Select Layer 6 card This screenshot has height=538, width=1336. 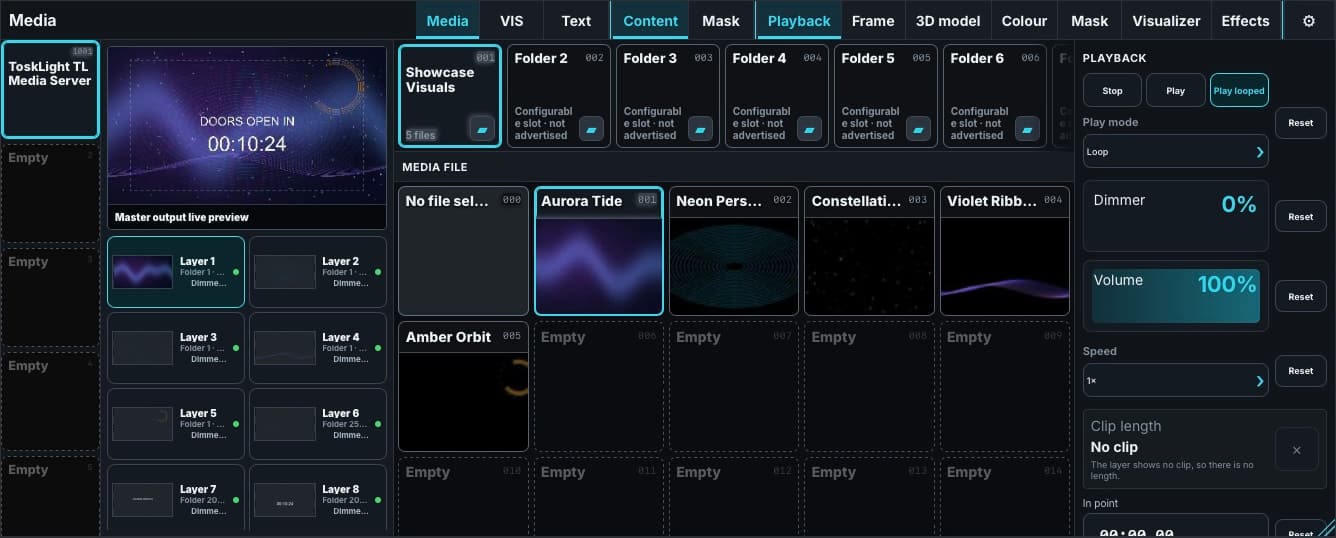point(318,424)
